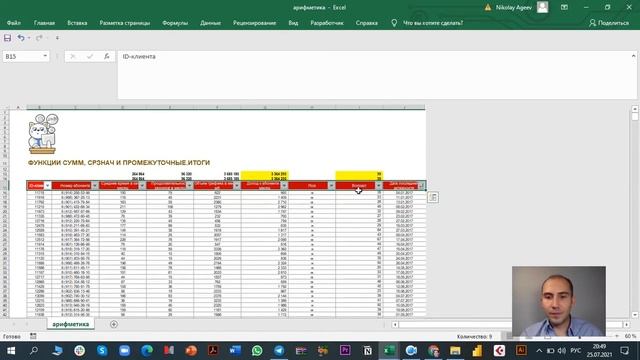
Task: Undo the last action
Action: [x=21, y=38]
